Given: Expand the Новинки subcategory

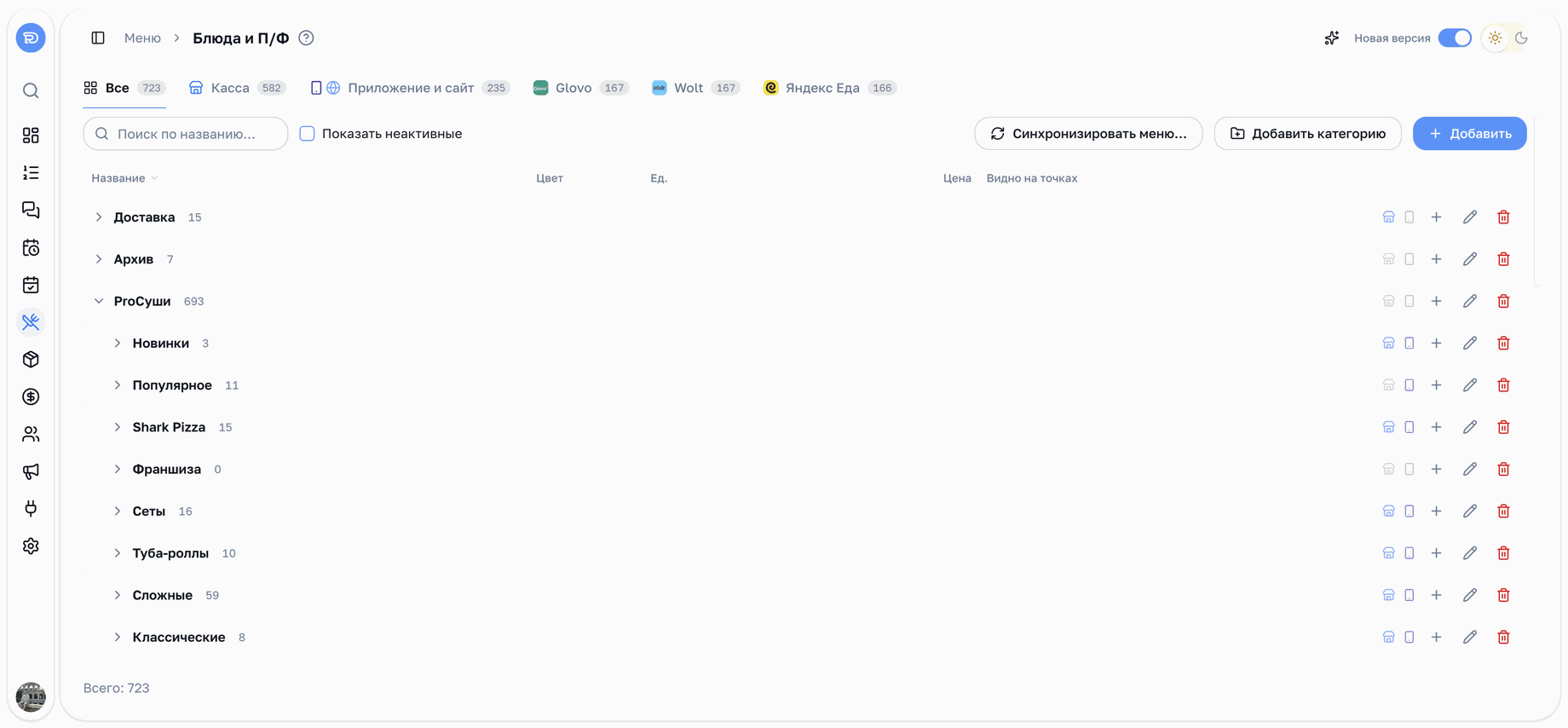Looking at the screenshot, I should (x=118, y=344).
